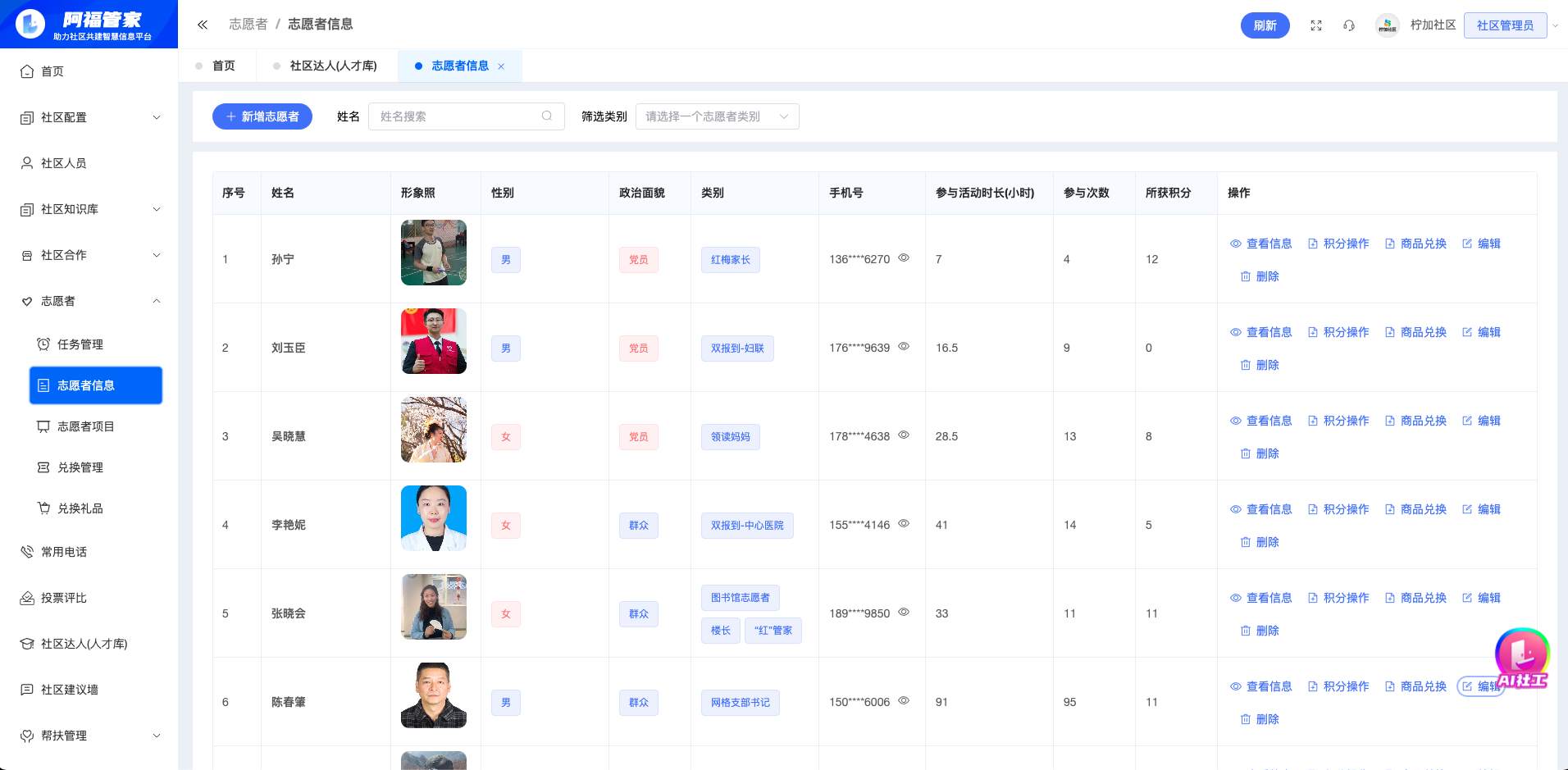Open the 筛选类别 volunteer category dropdown

[x=717, y=116]
